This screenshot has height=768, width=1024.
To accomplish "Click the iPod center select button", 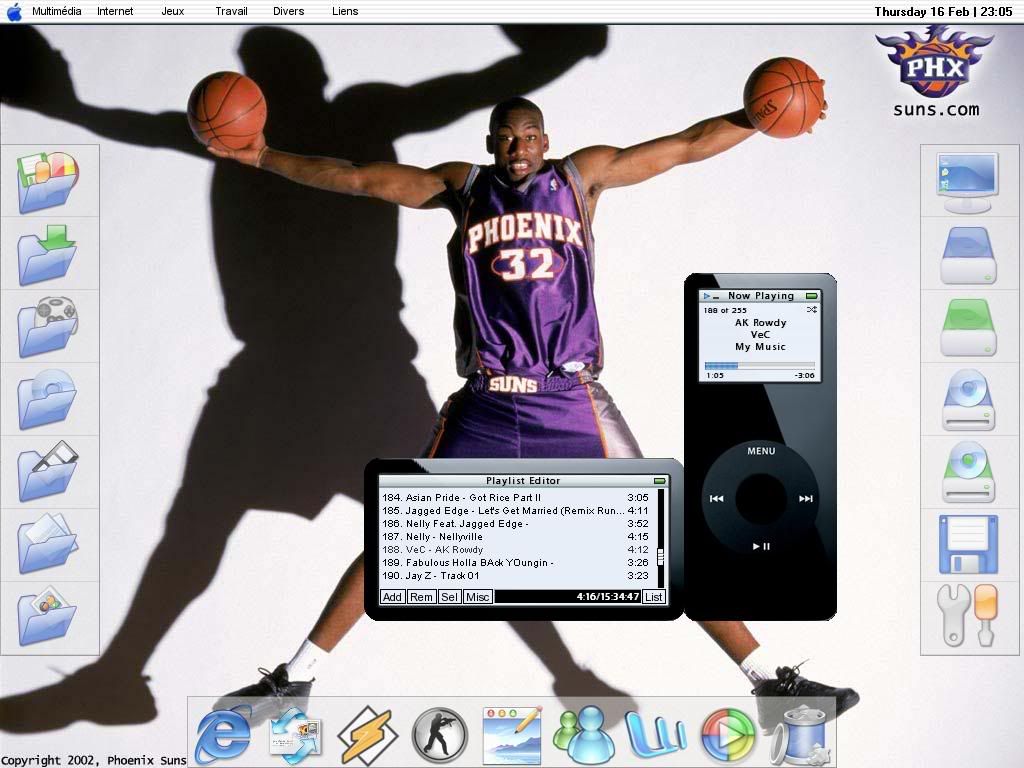I will click(761, 499).
